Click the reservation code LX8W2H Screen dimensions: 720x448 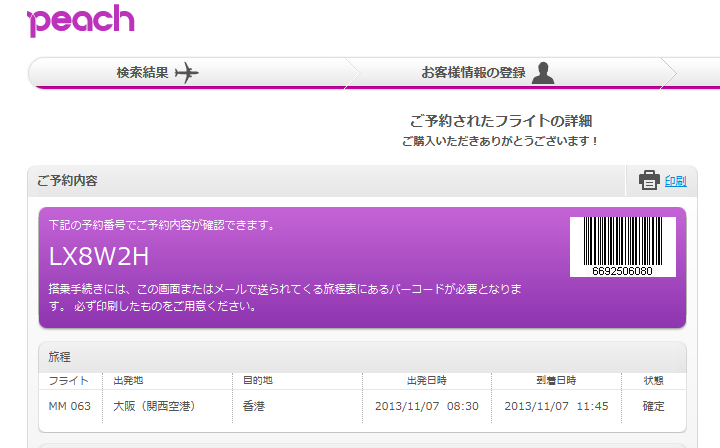(x=99, y=256)
